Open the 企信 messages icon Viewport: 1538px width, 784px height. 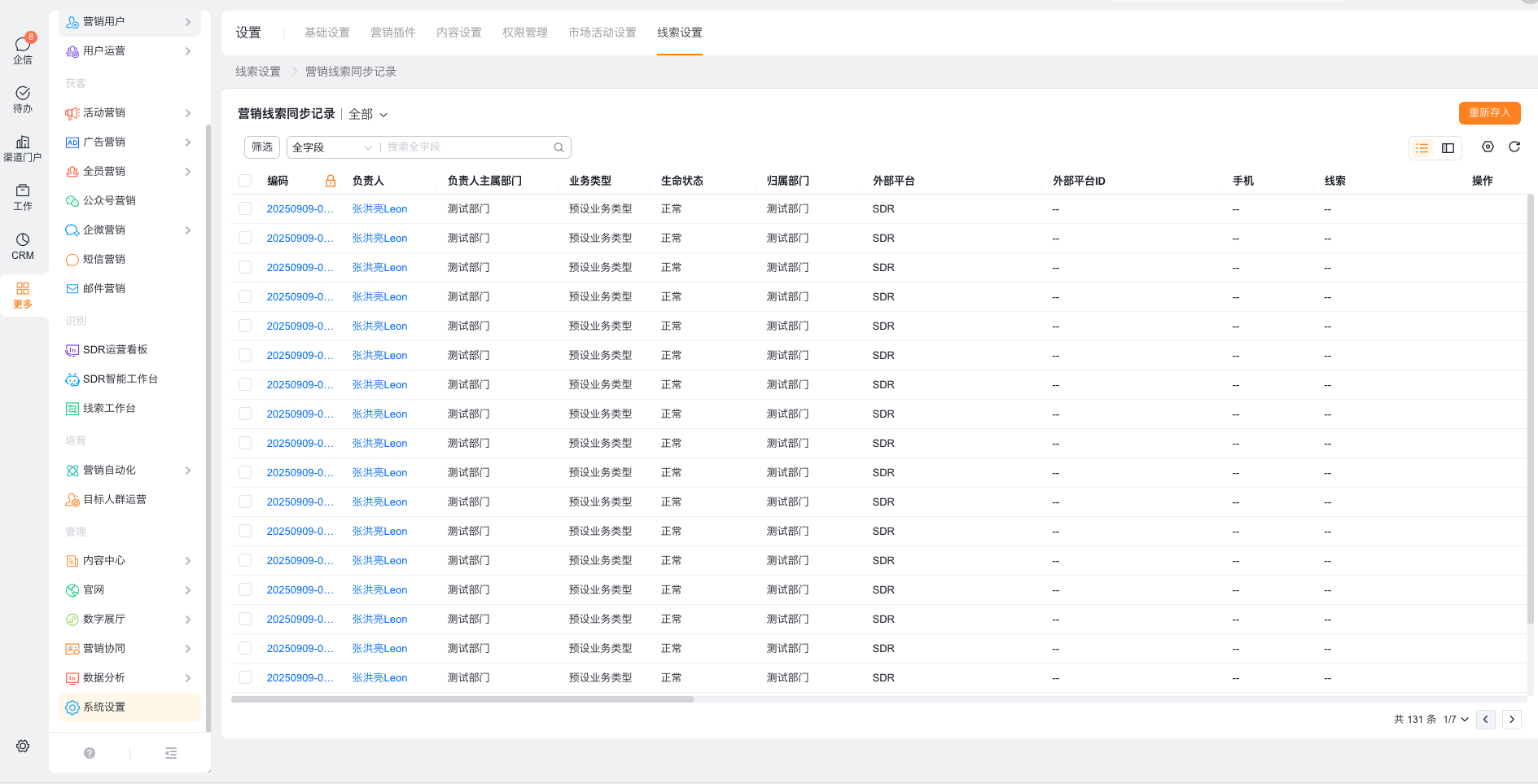(x=23, y=49)
